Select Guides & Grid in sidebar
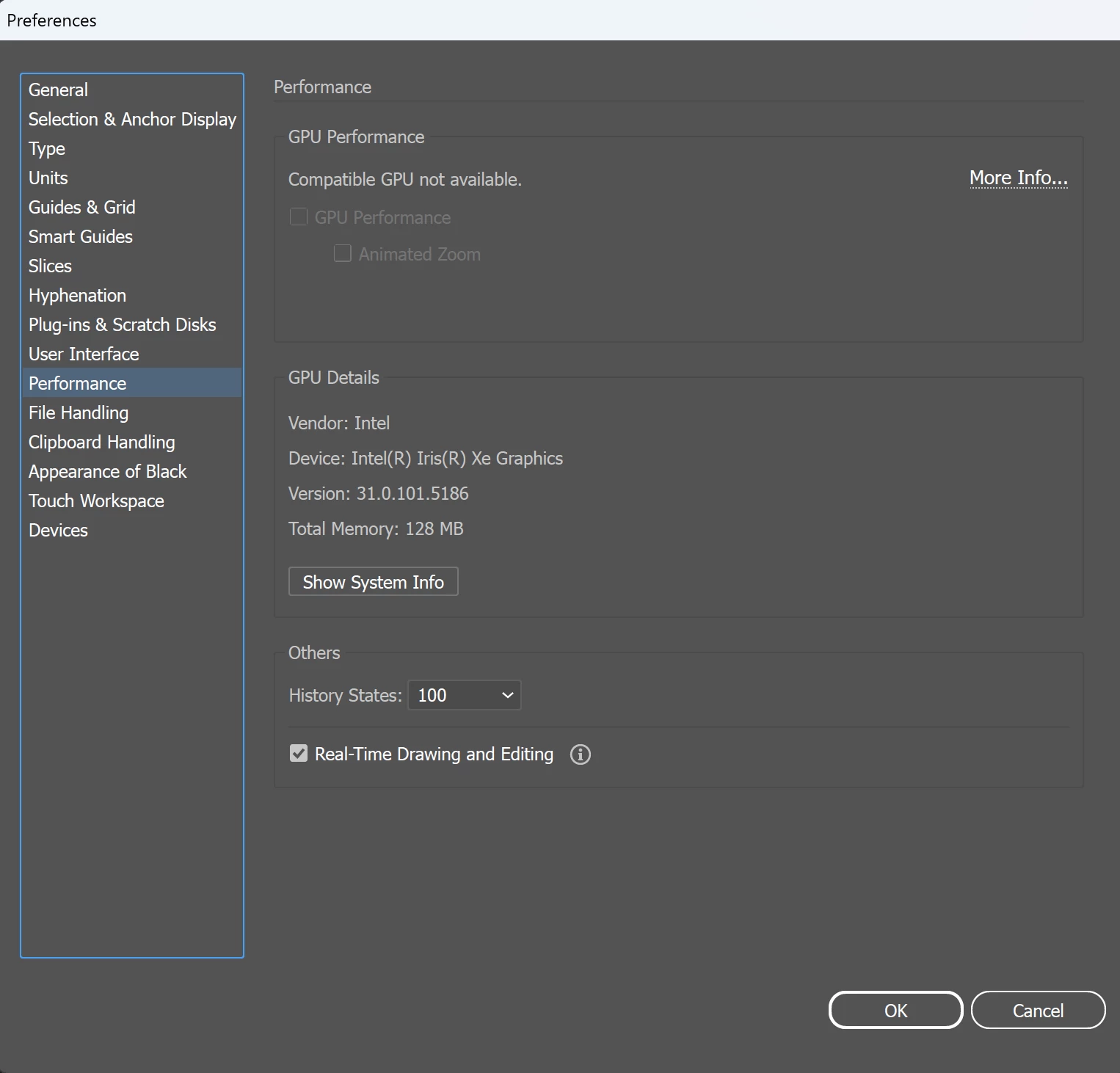The height and width of the screenshot is (1073, 1120). click(132, 207)
